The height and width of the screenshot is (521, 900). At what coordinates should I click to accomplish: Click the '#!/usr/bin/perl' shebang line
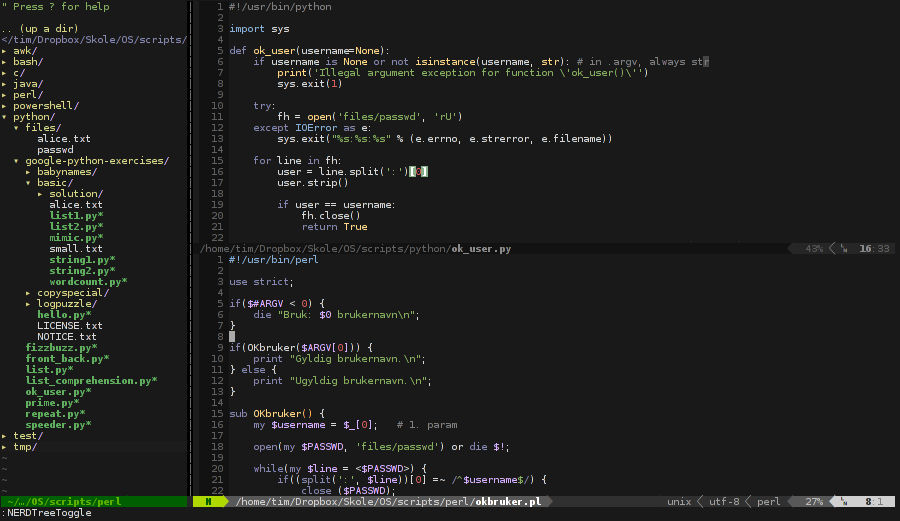click(274, 260)
